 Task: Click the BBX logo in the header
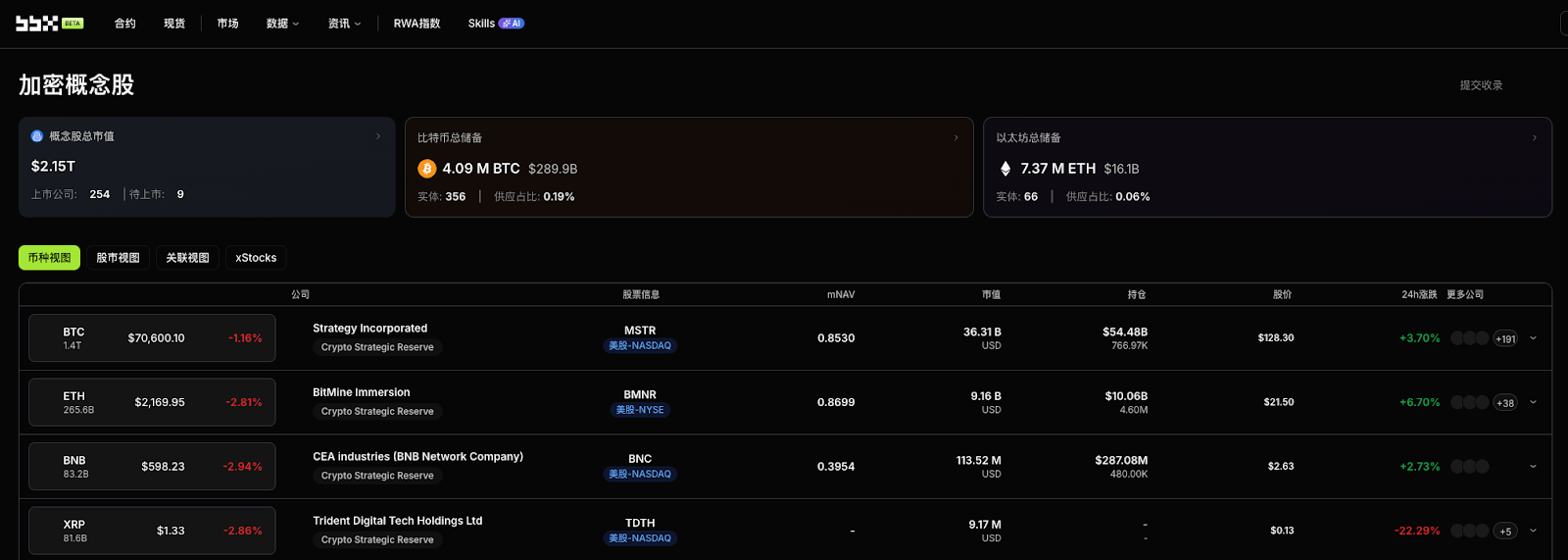[37, 24]
